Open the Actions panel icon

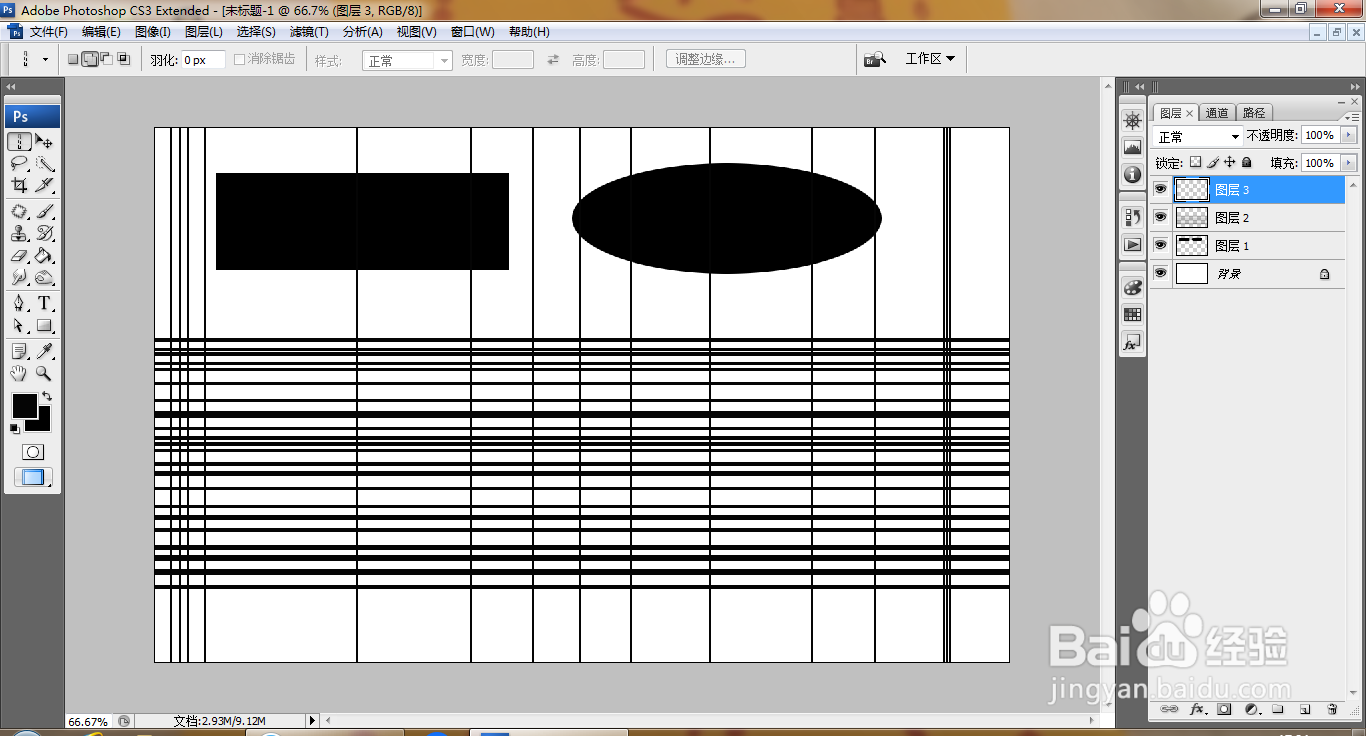click(1132, 244)
